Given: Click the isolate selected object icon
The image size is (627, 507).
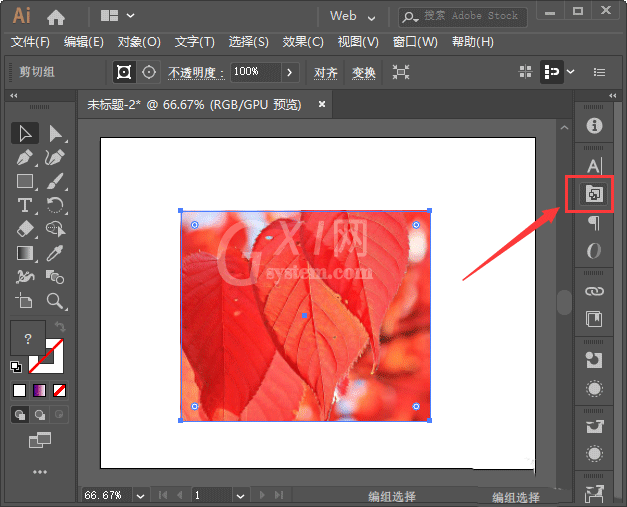Looking at the screenshot, I should pyautogui.click(x=401, y=72).
